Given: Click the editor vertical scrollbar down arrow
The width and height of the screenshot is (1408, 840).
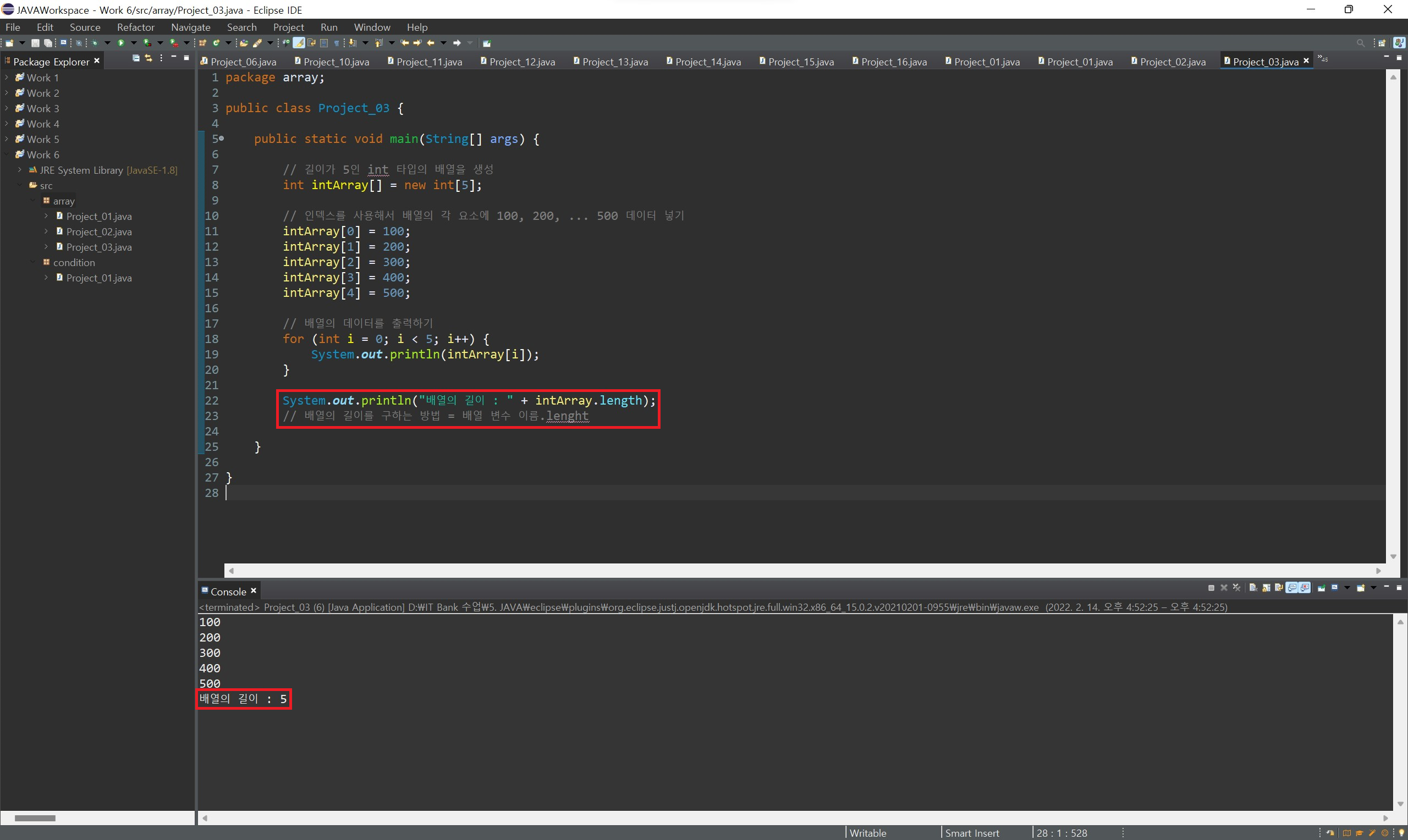Looking at the screenshot, I should (1393, 556).
